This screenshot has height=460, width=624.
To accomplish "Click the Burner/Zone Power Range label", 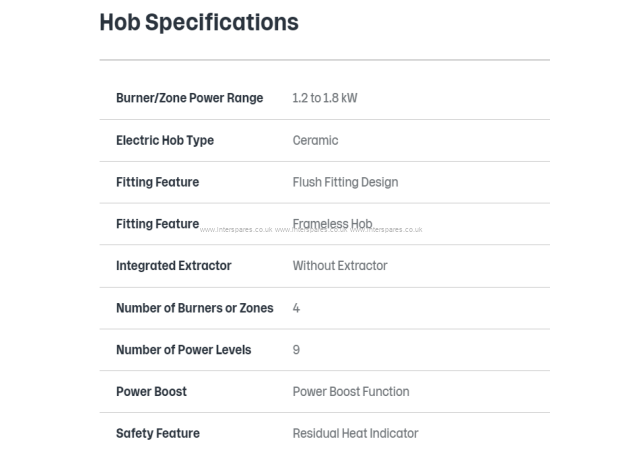I will click(189, 98).
